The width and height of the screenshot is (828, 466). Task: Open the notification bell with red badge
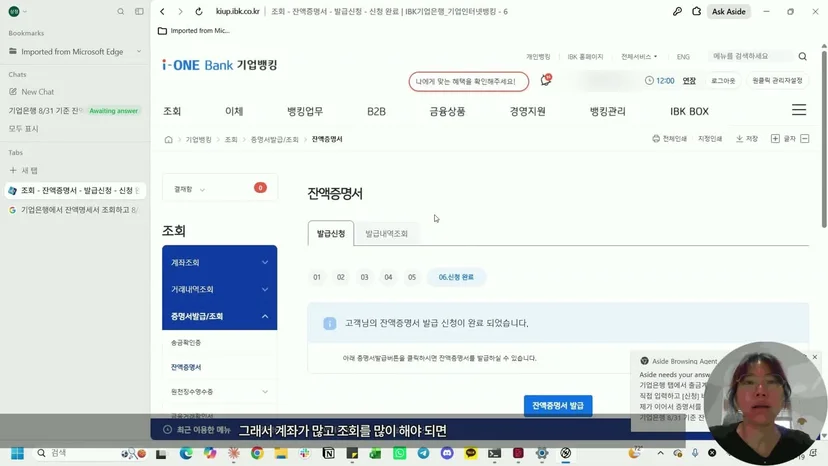click(x=545, y=80)
